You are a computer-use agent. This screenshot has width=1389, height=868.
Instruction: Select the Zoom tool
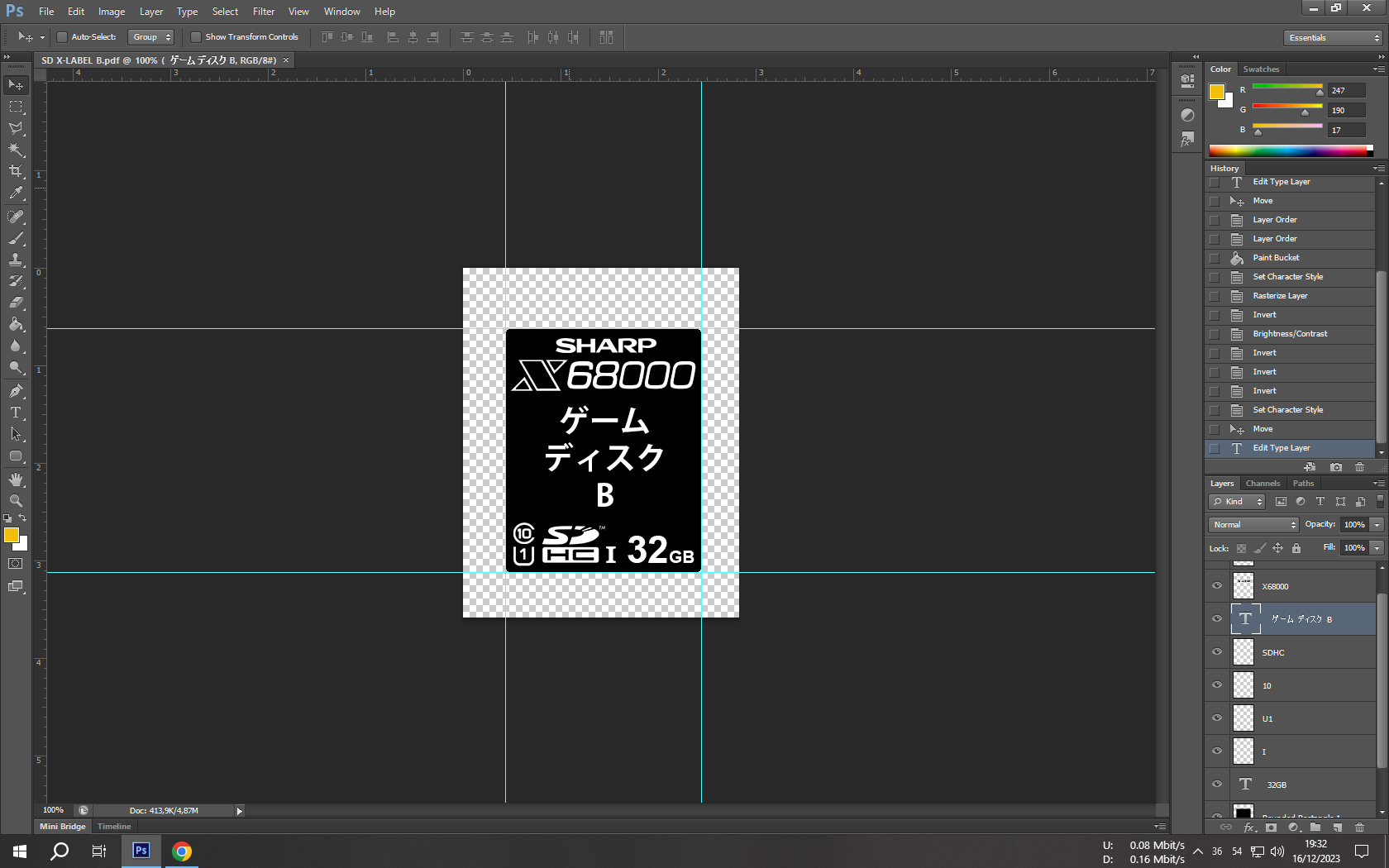pos(16,501)
